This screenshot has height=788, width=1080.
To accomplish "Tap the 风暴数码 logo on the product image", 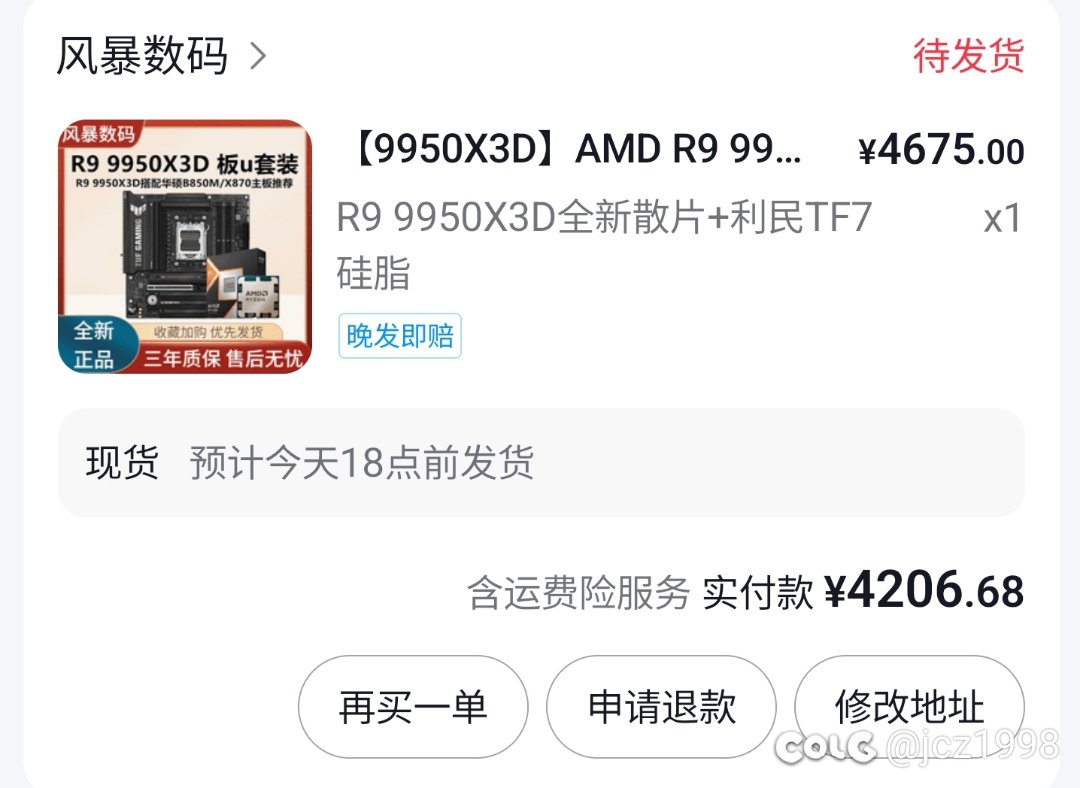I will tap(100, 133).
